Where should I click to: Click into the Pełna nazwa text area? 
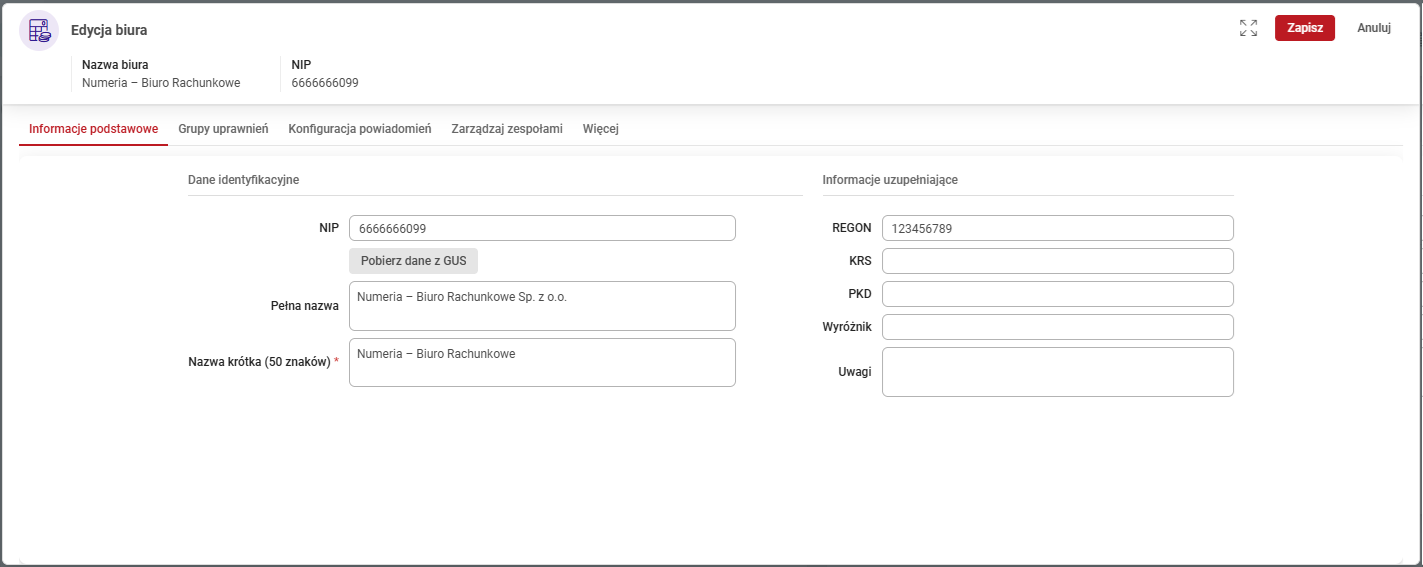click(542, 306)
